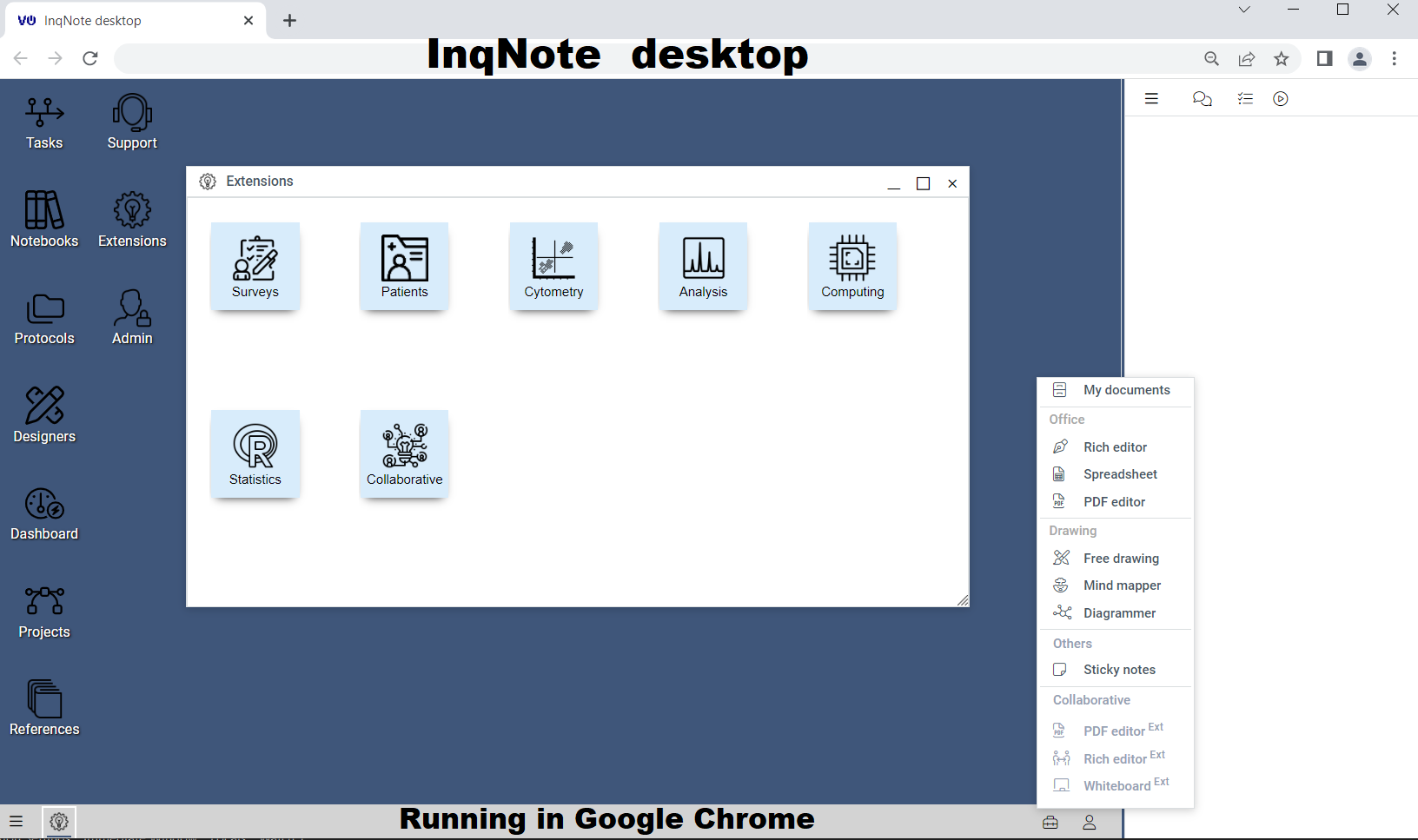This screenshot has height=840, width=1418.
Task: Open the Projects desktop icon
Action: tap(44, 612)
